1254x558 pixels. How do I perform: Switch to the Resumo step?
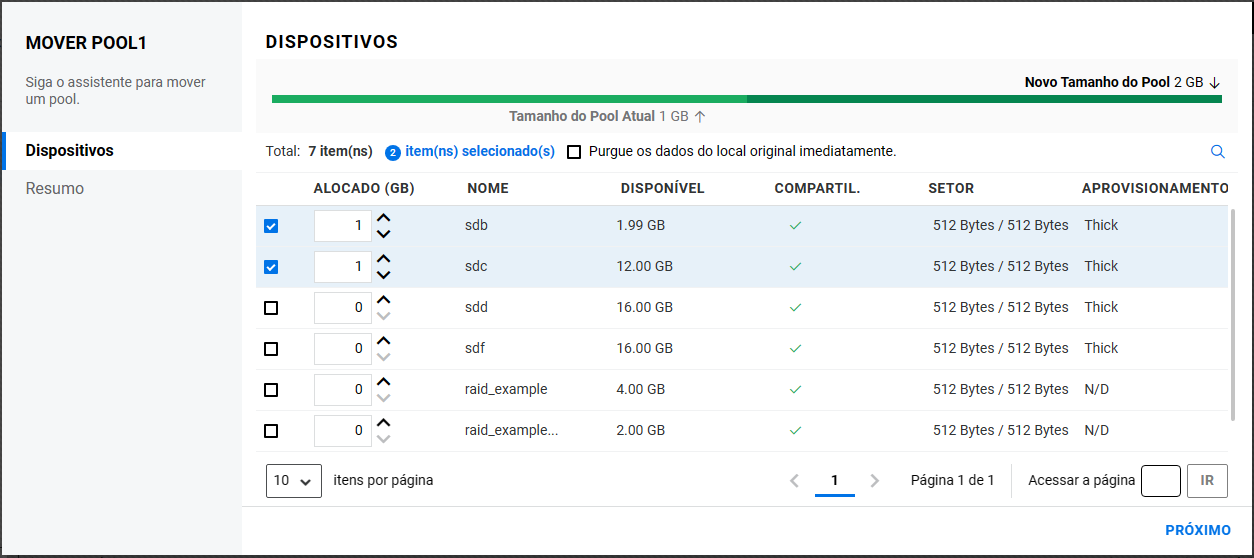[x=55, y=189]
